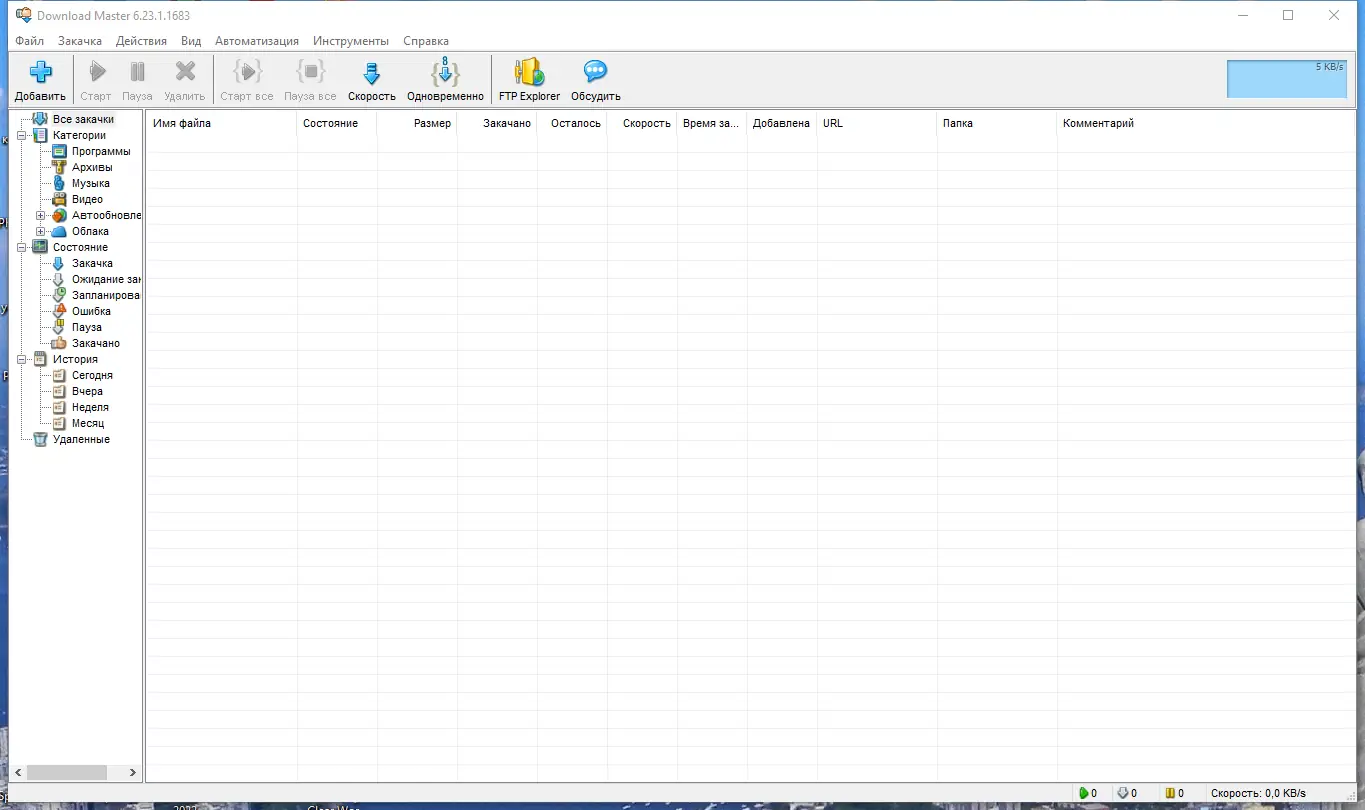Select the Автообновление category
1365x810 pixels.
pyautogui.click(x=106, y=215)
